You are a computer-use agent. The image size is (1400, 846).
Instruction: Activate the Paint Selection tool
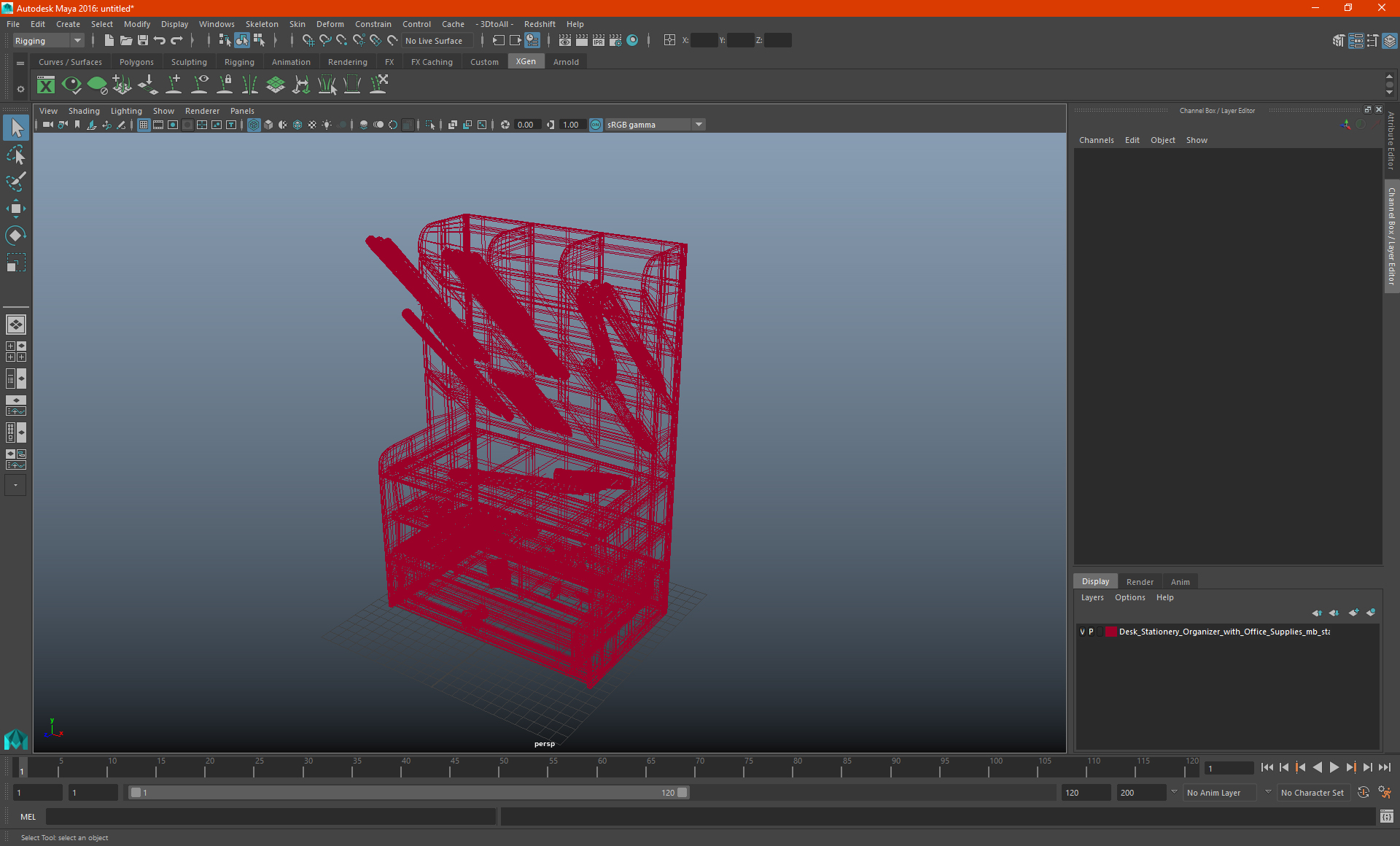(16, 182)
